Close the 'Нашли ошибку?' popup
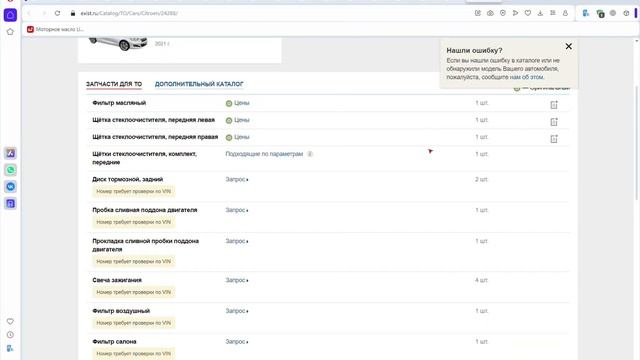The height and width of the screenshot is (360, 640). 569,47
